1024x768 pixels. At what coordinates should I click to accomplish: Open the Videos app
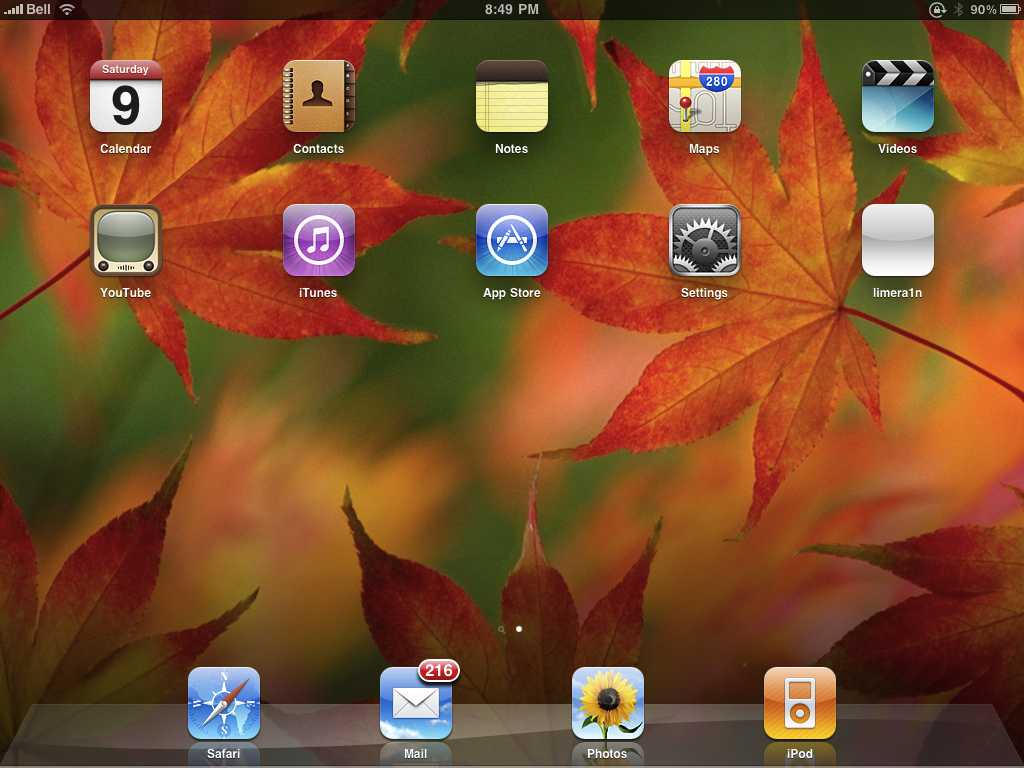[x=897, y=97]
